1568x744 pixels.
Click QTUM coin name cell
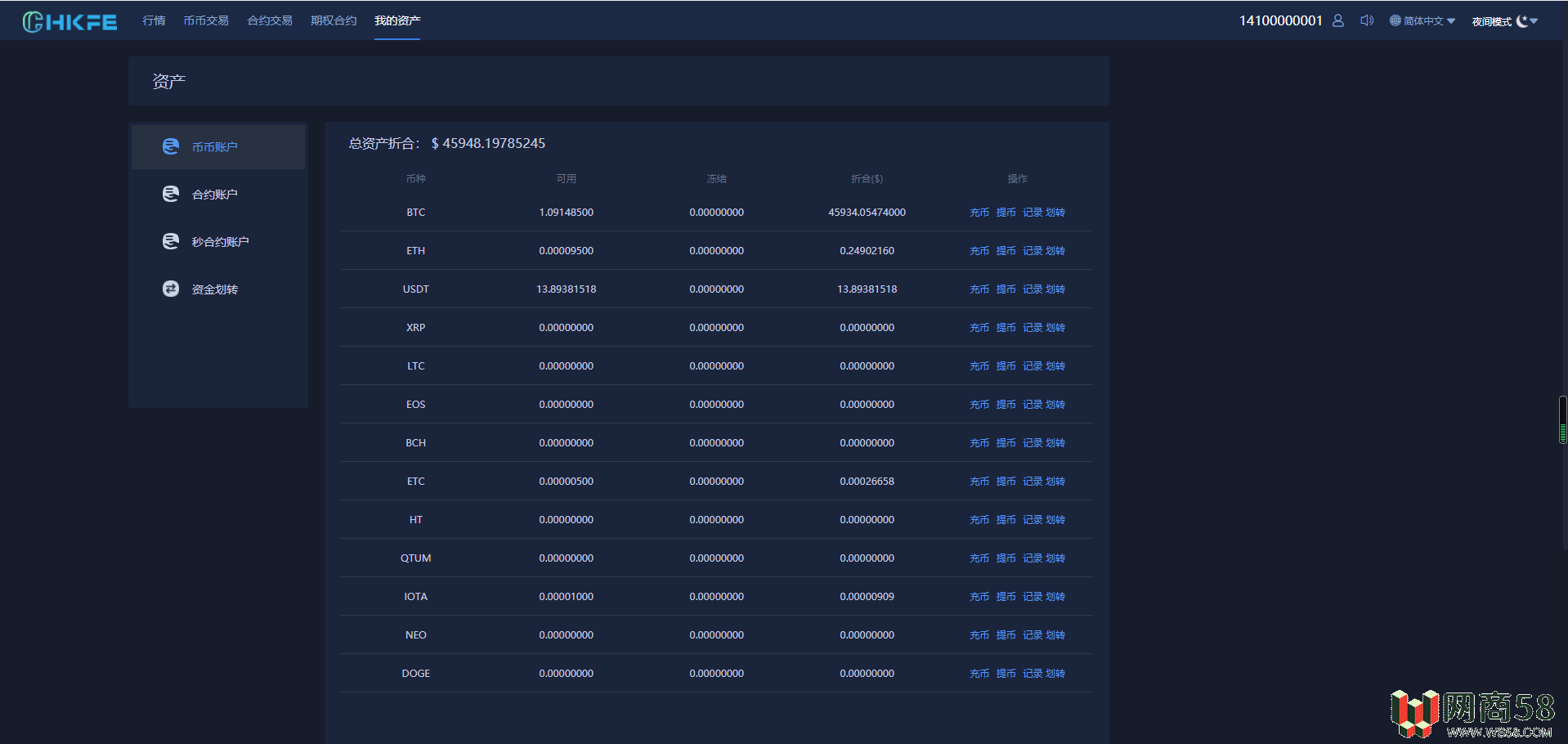pos(416,558)
